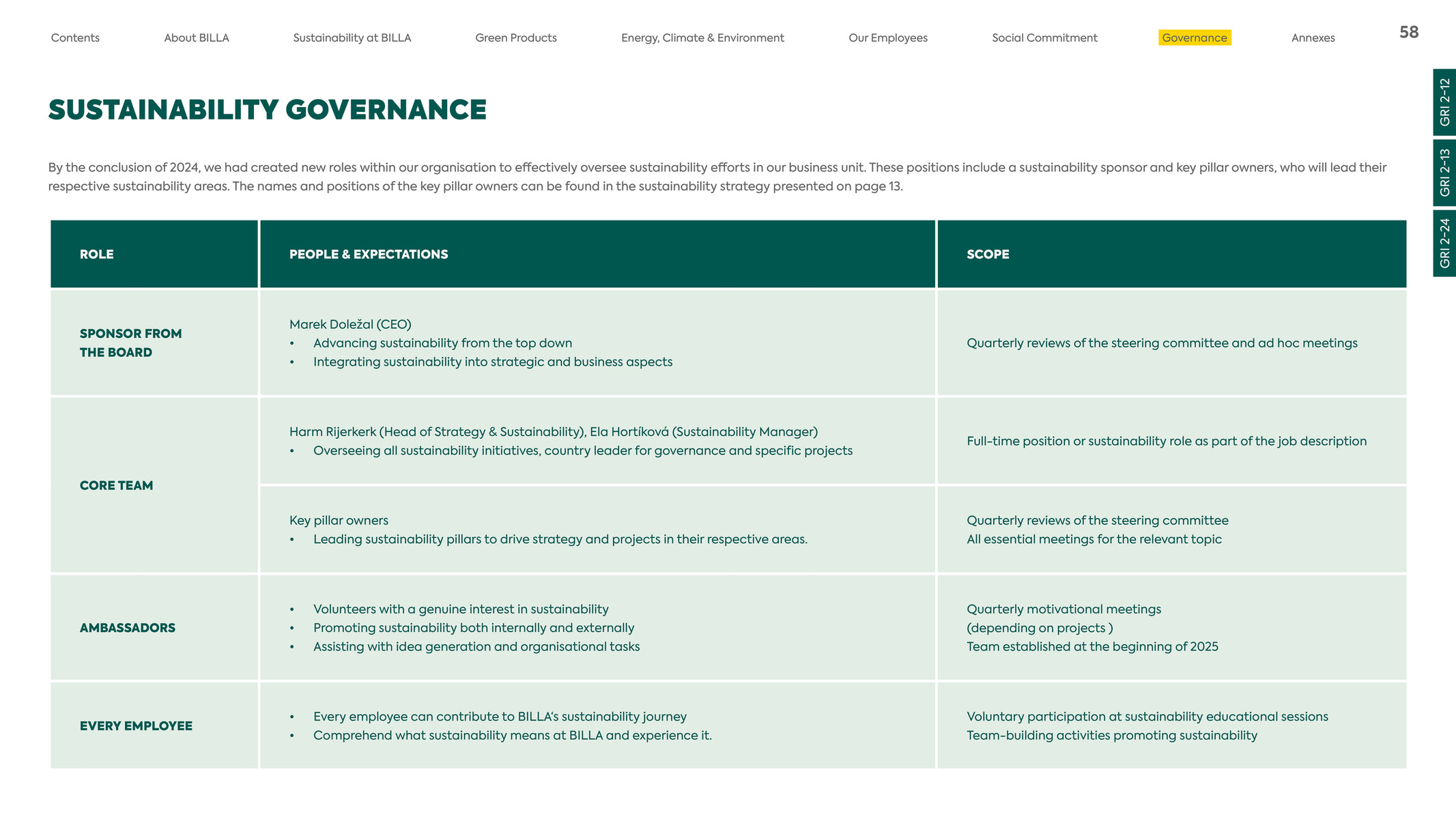
Task: Click the GRI 2-13 side tag
Action: point(1444,173)
